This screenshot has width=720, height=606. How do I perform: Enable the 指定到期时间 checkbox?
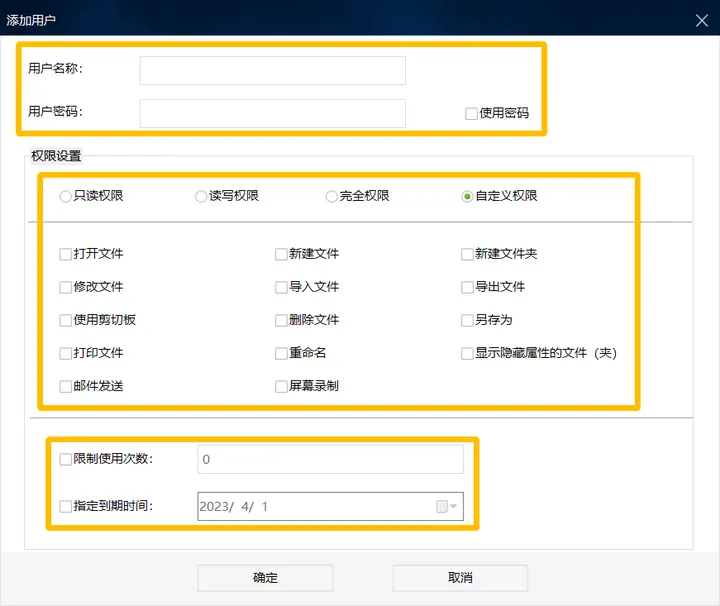click(66, 506)
